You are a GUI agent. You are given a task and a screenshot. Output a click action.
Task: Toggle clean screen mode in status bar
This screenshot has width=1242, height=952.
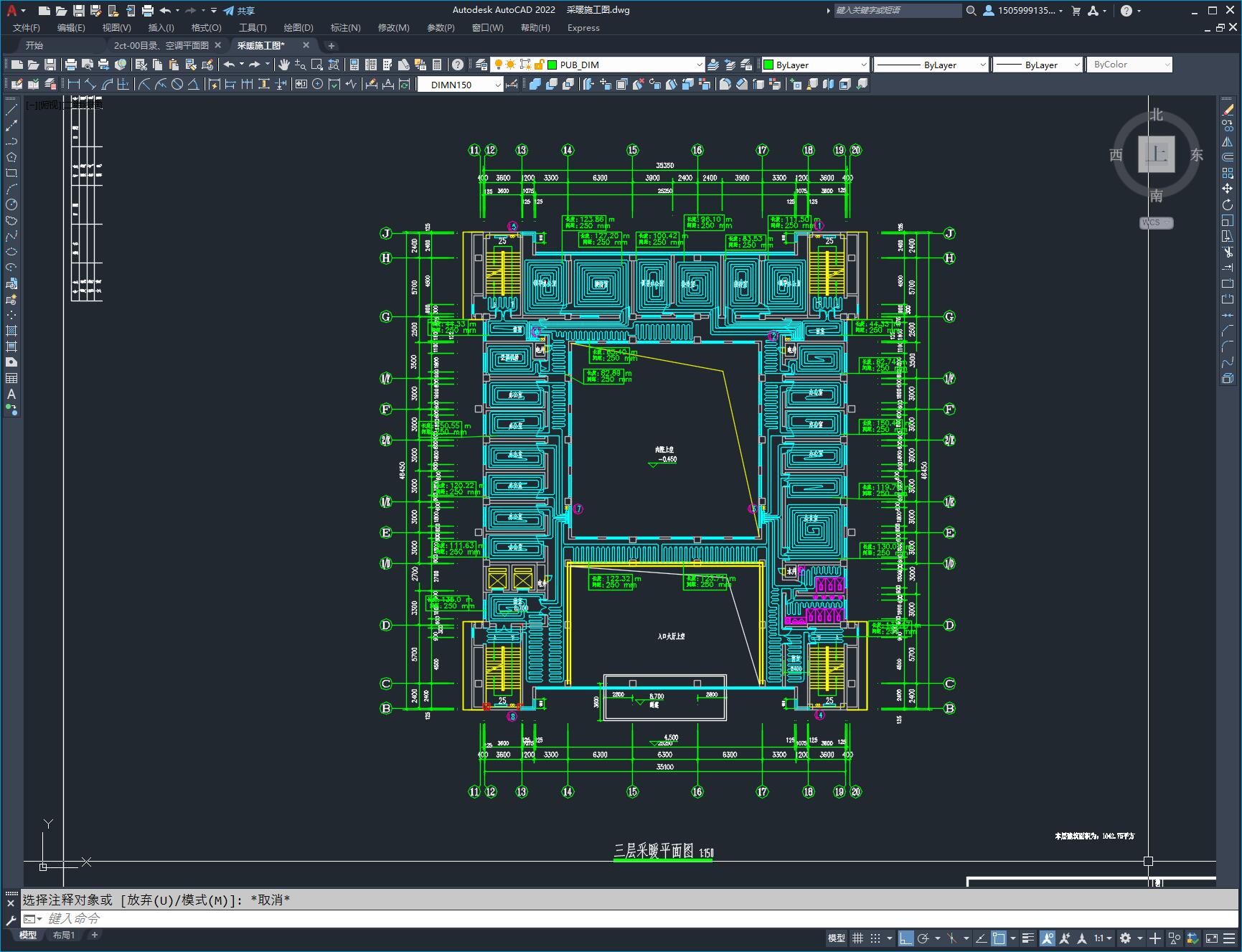1212,938
